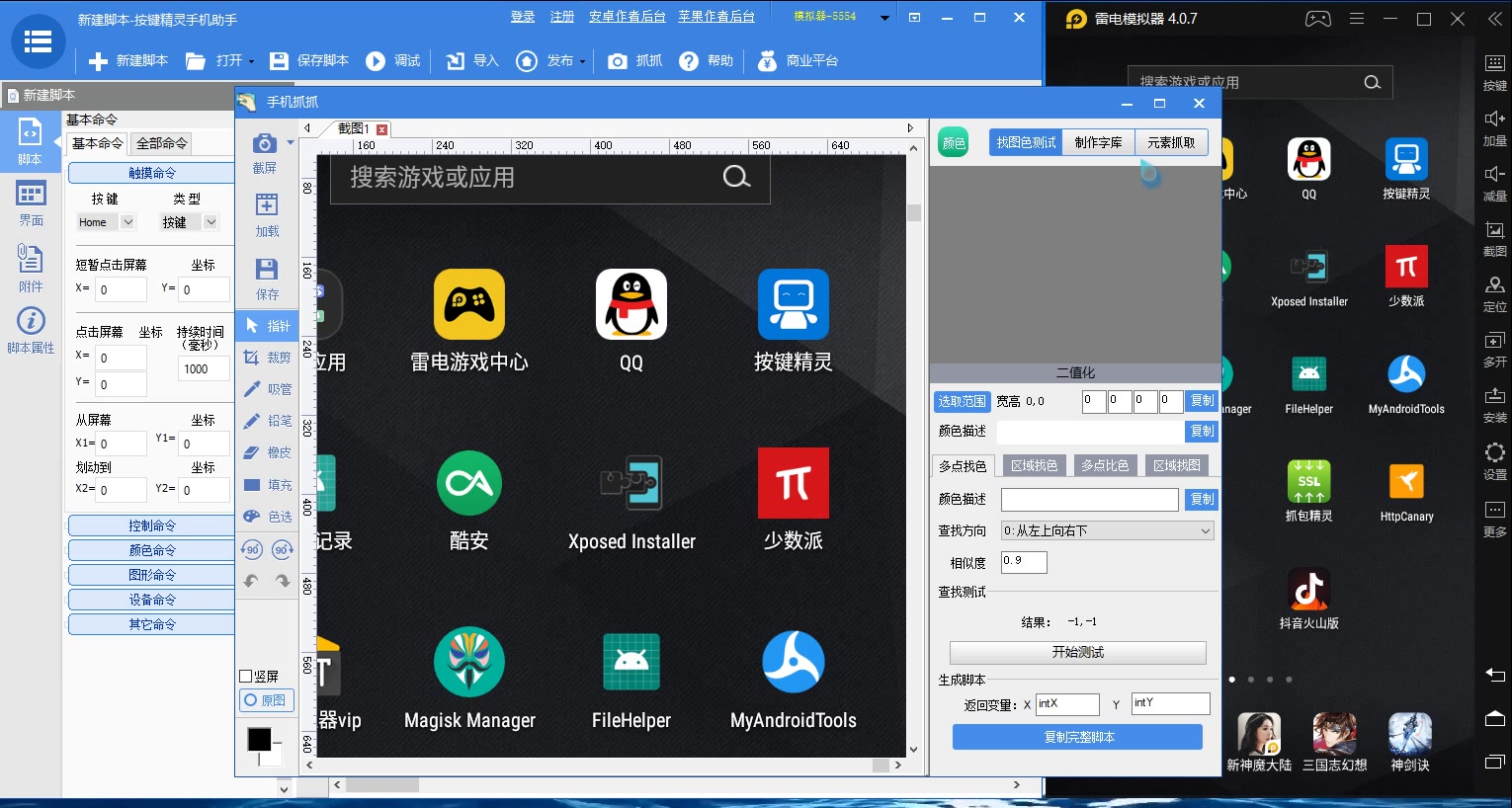Screen dimensions: 1512x808
Task: Click 调试 debug in the toolbar
Action: click(x=393, y=61)
